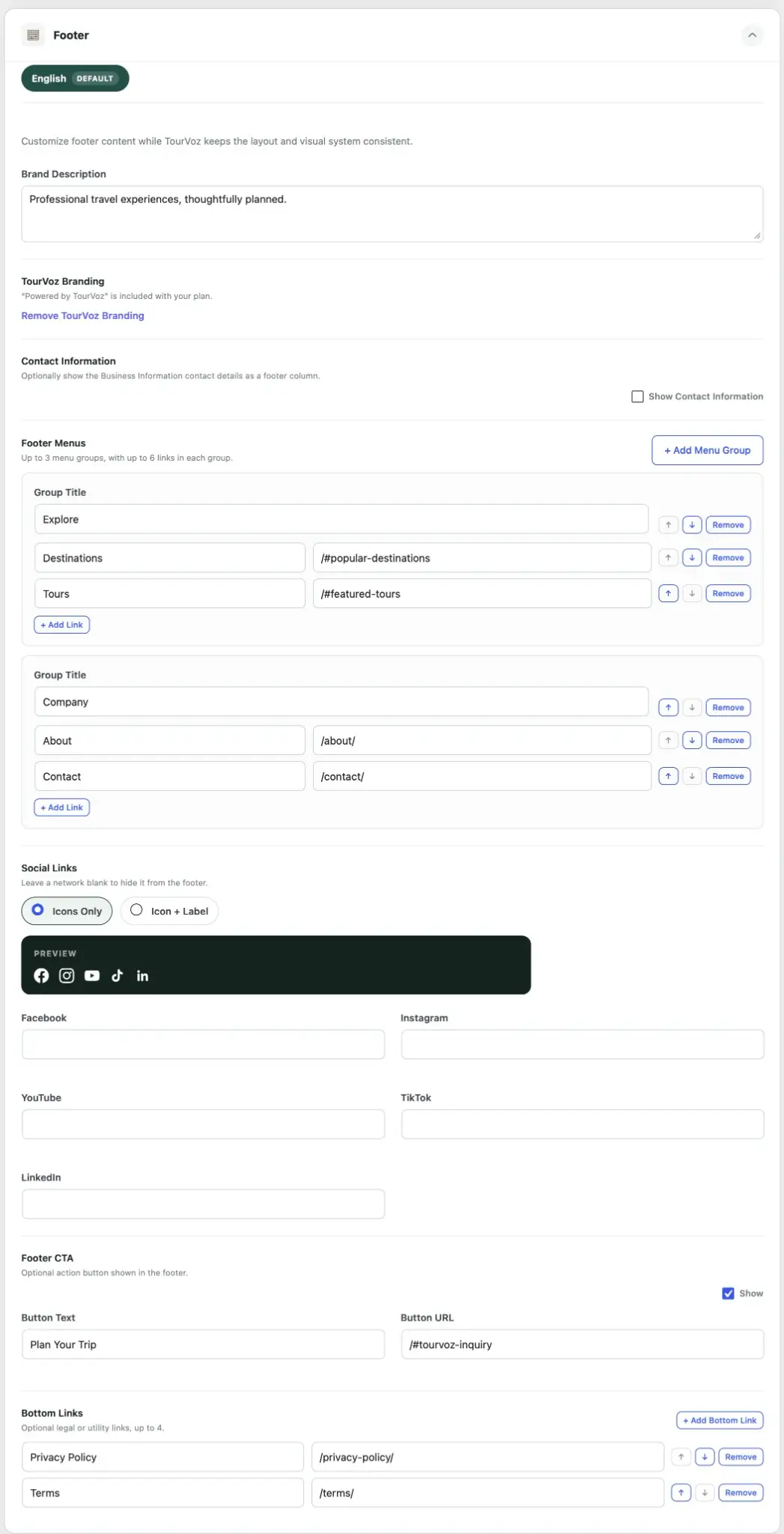Move Destinations link down
Viewport: 784px width, 1534px height.
[x=692, y=558]
